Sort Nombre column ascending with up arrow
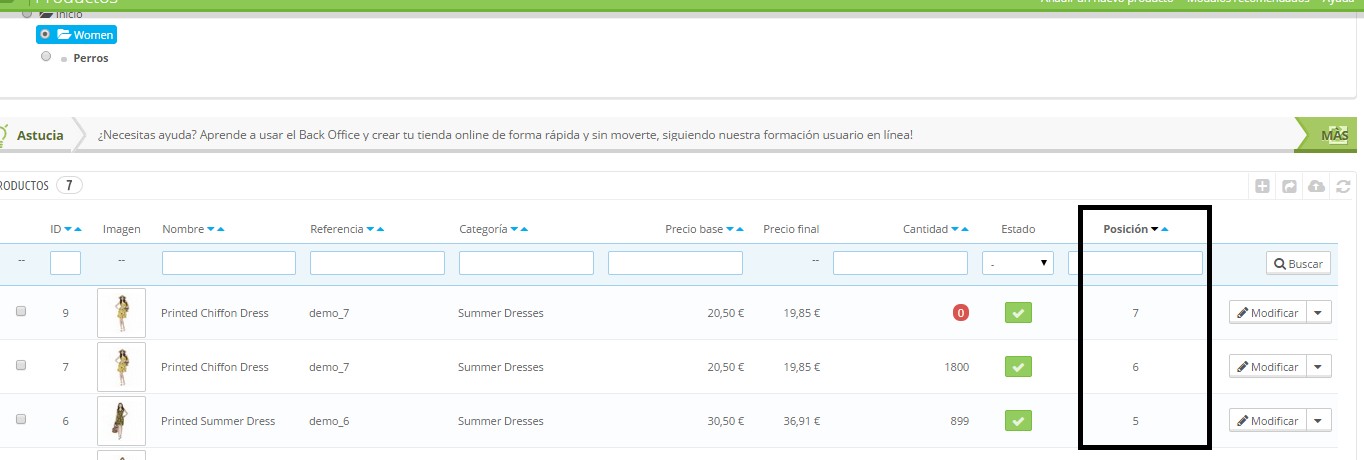 221,230
